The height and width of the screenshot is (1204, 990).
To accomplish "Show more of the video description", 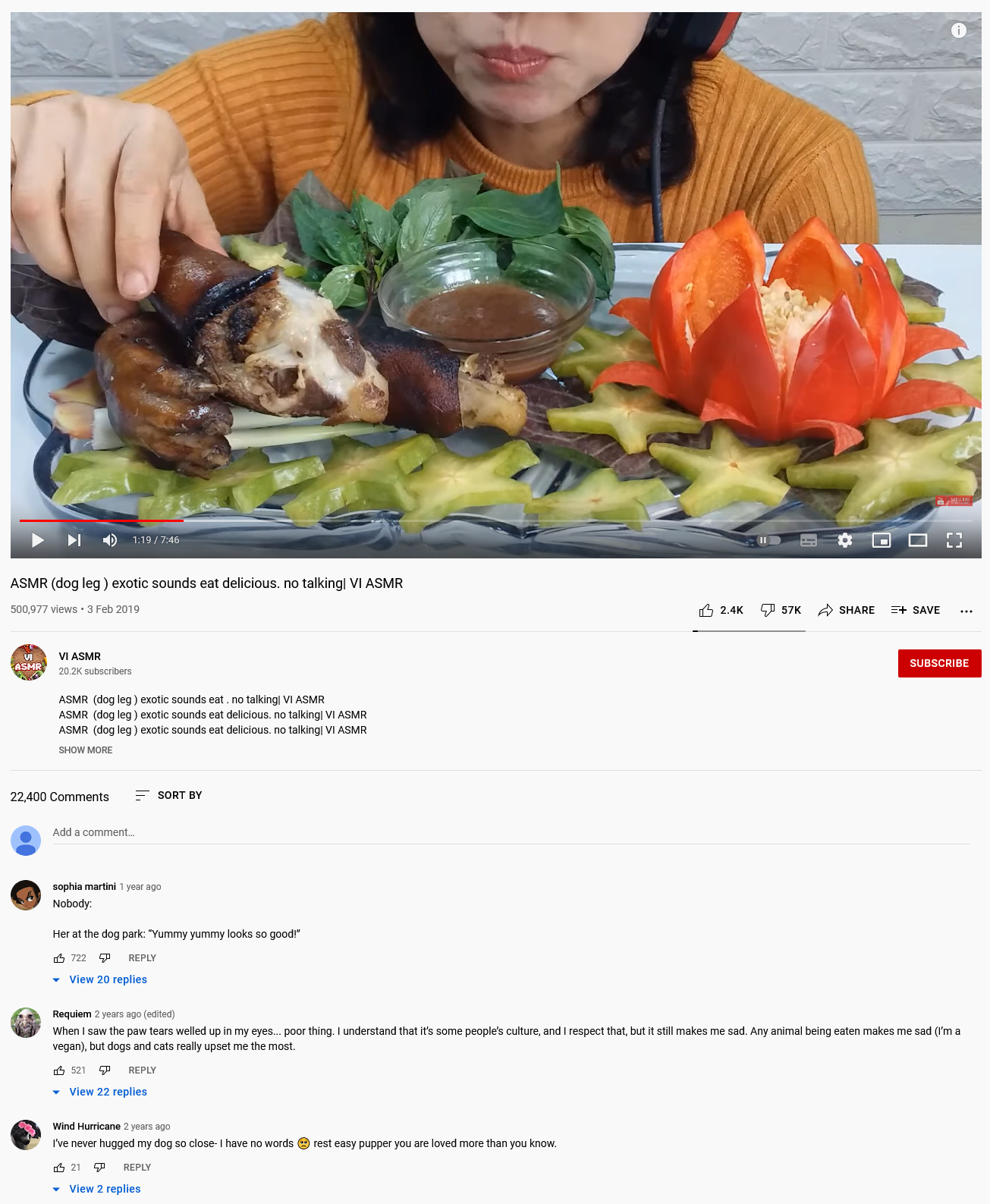I will [x=86, y=750].
